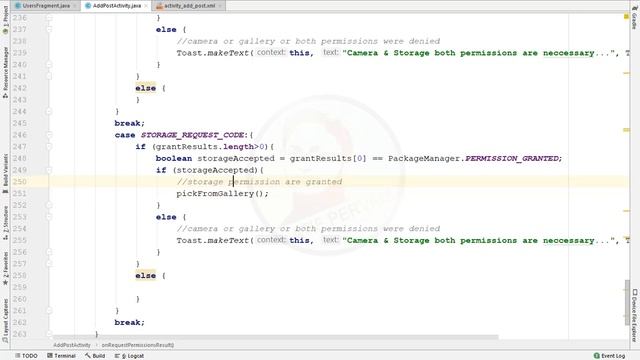This screenshot has width=640, height=360.
Task: Open the Build tool window
Action: [x=95, y=356]
